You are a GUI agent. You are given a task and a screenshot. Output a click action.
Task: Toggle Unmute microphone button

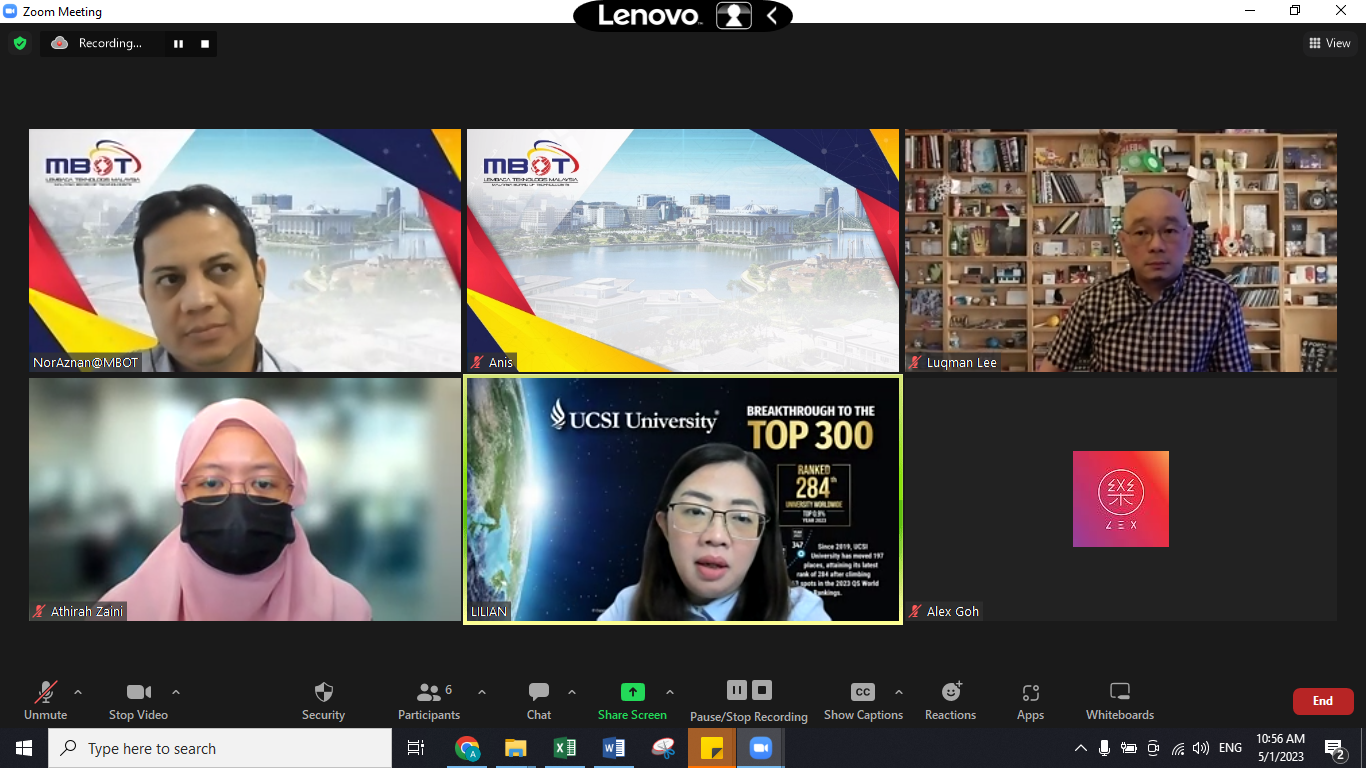(x=45, y=692)
